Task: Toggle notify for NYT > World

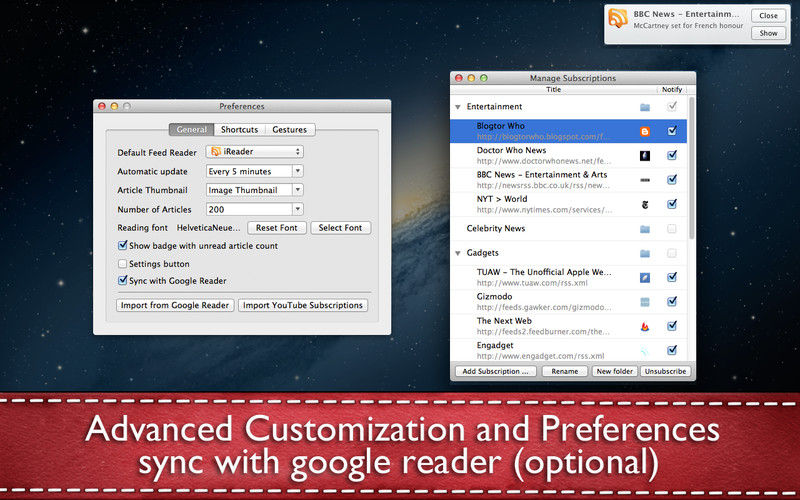Action: coord(672,204)
